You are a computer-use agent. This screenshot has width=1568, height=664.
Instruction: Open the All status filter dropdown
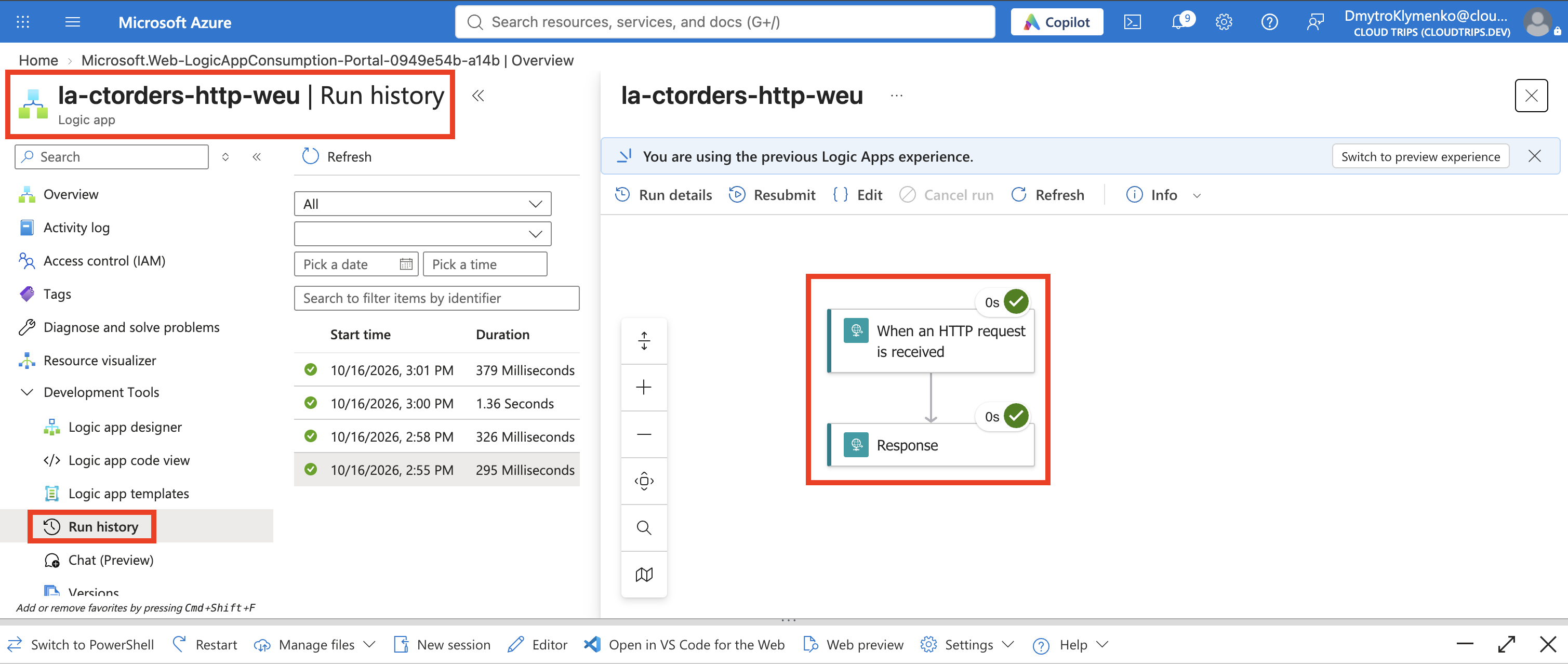pyautogui.click(x=422, y=204)
